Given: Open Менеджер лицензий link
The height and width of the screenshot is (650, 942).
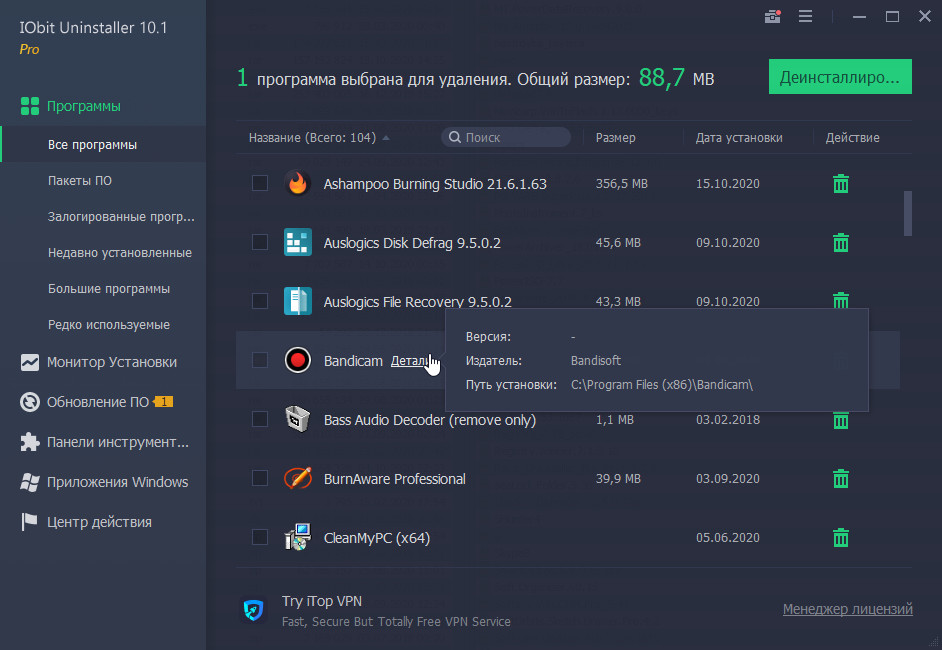Looking at the screenshot, I should [848, 609].
